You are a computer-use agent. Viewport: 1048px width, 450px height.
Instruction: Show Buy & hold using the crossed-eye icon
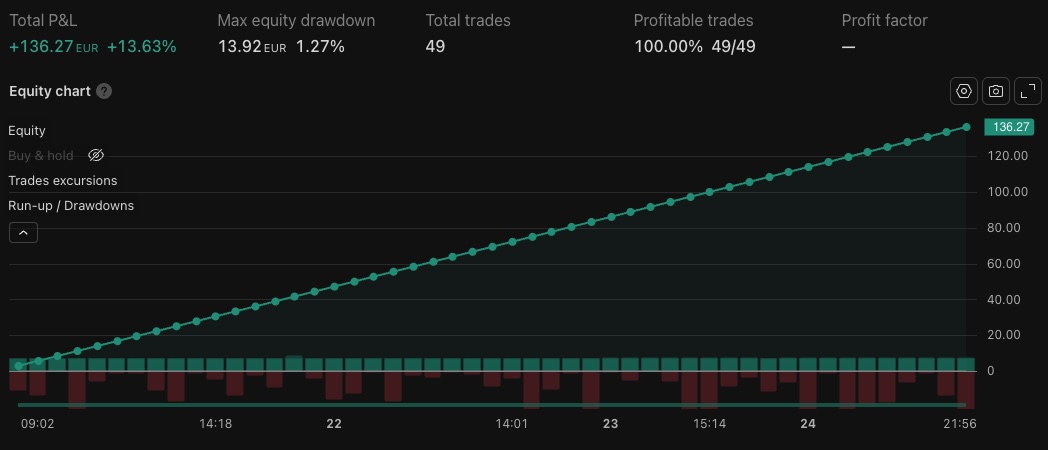[x=96, y=155]
